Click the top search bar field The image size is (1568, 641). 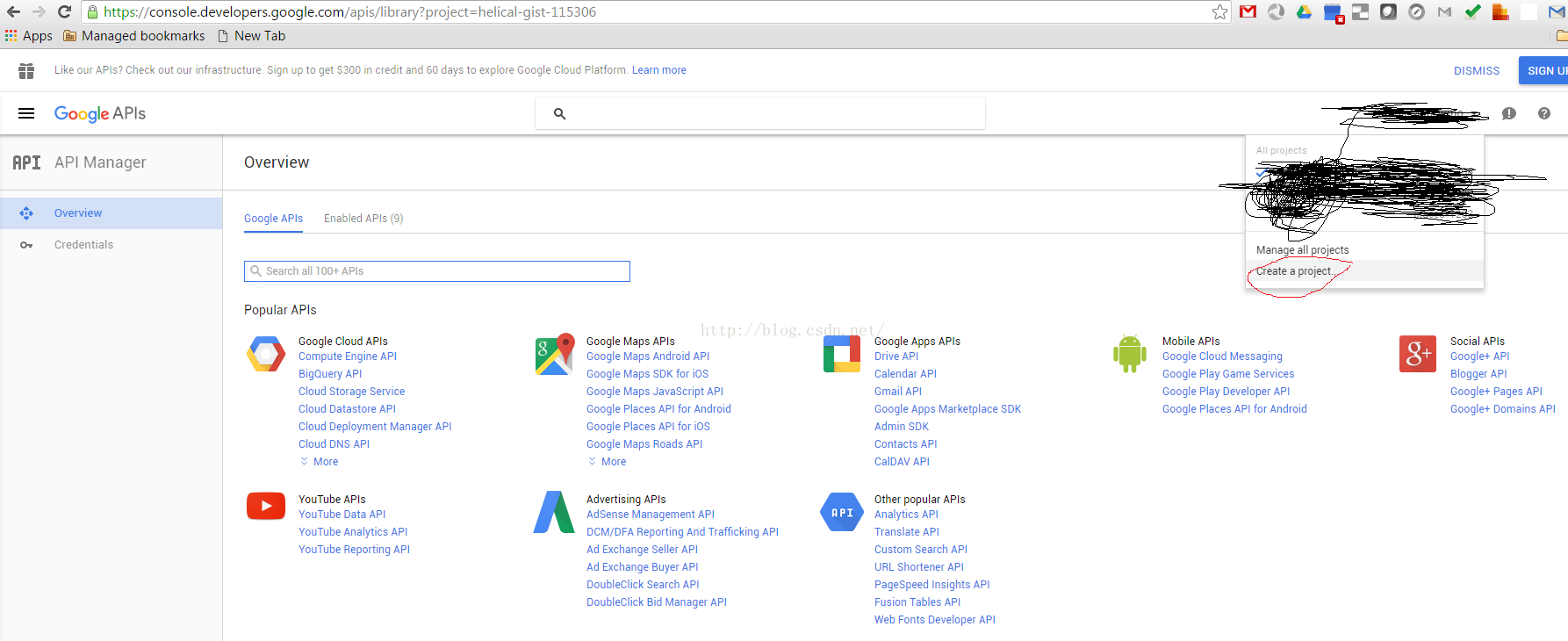tap(760, 113)
